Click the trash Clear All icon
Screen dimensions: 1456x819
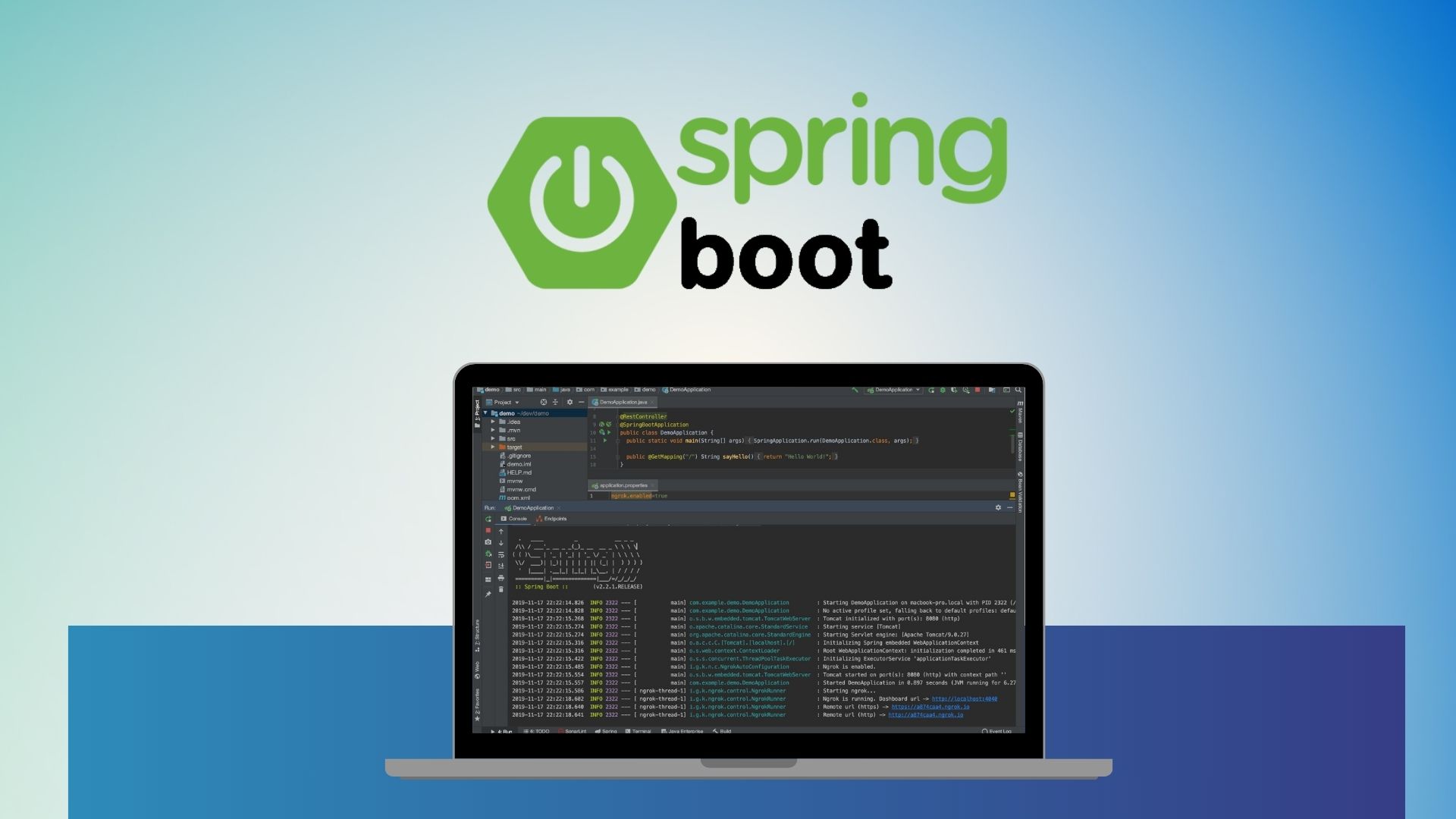pos(501,589)
